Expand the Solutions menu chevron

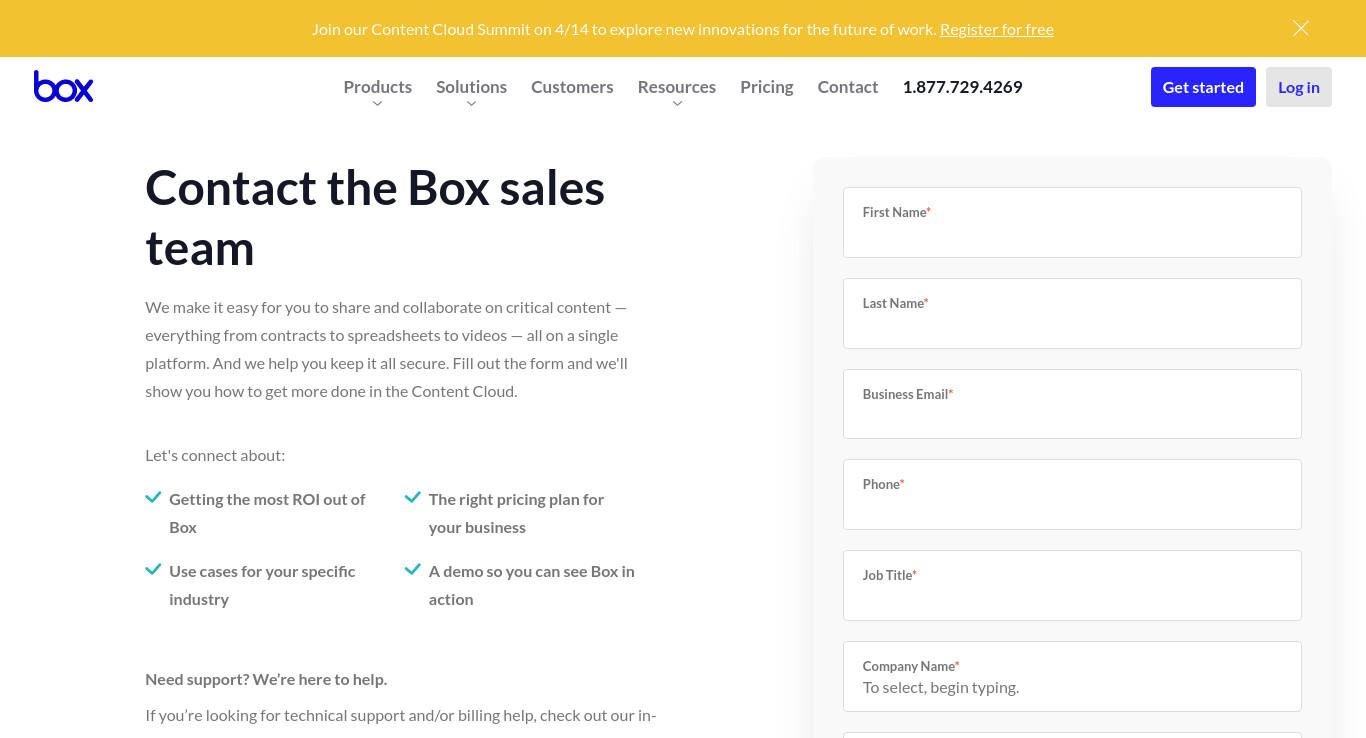click(471, 104)
